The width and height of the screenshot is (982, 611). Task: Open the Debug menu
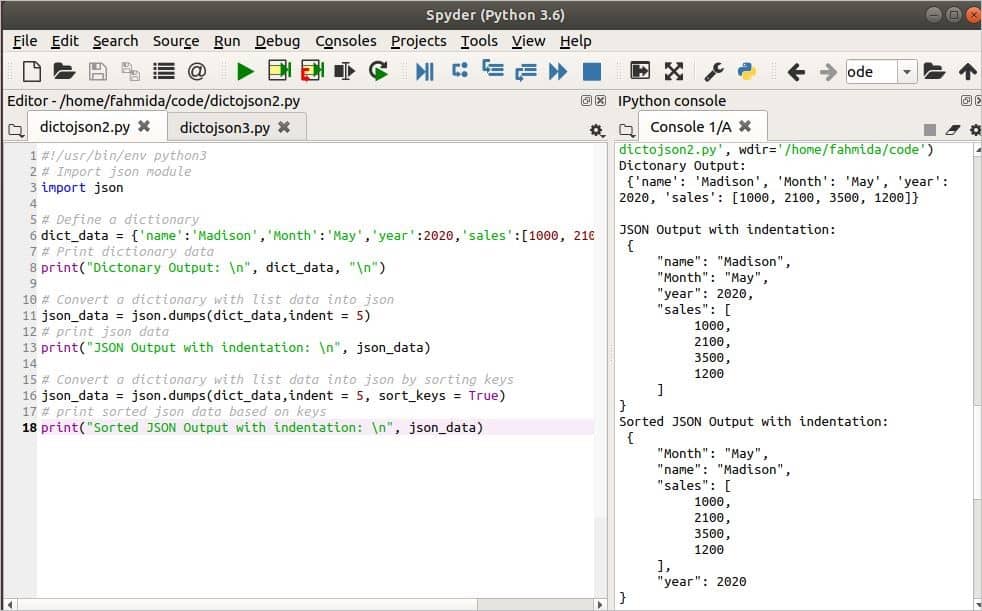click(277, 41)
